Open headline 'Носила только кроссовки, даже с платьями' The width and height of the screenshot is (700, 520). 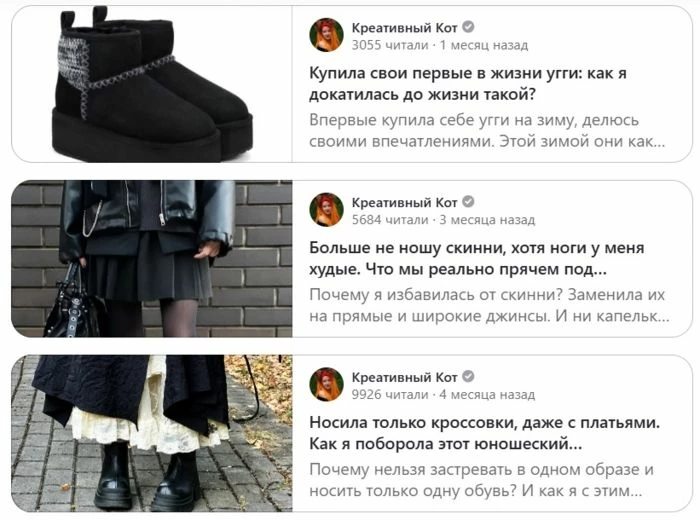coord(484,433)
